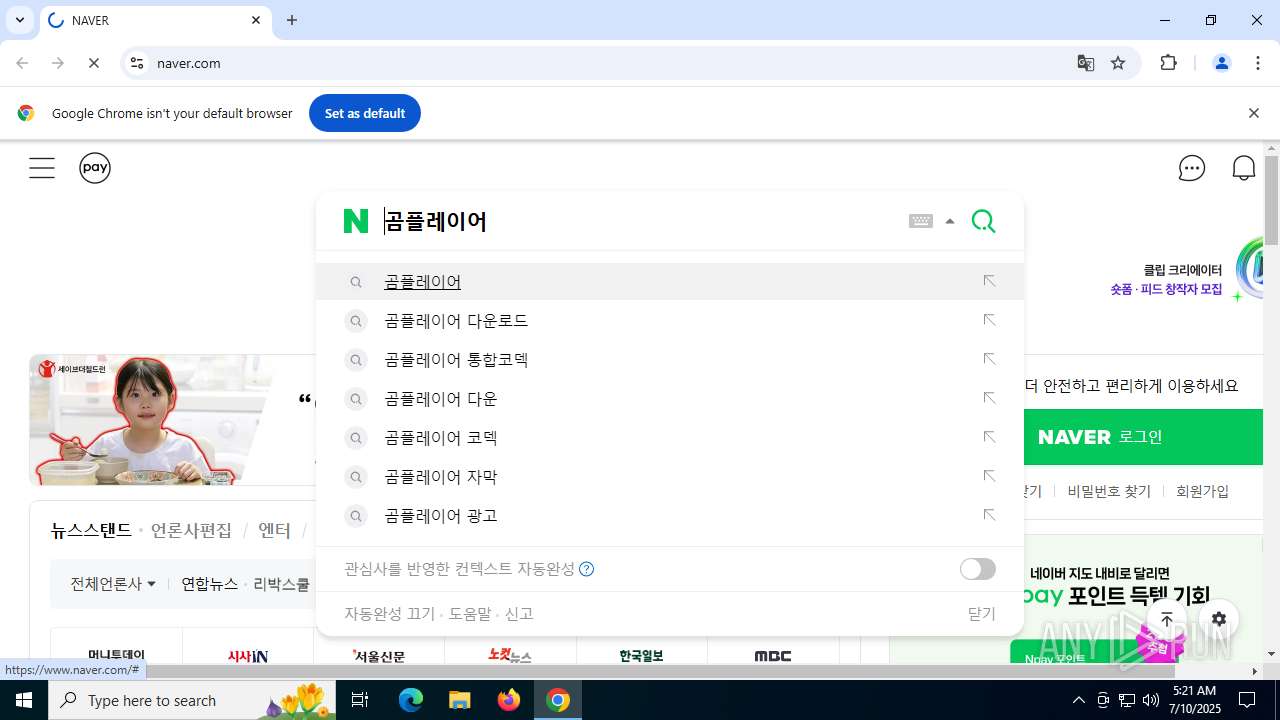Close the autocomplete panel with 닫기
This screenshot has height=720, width=1280.
coord(982,614)
